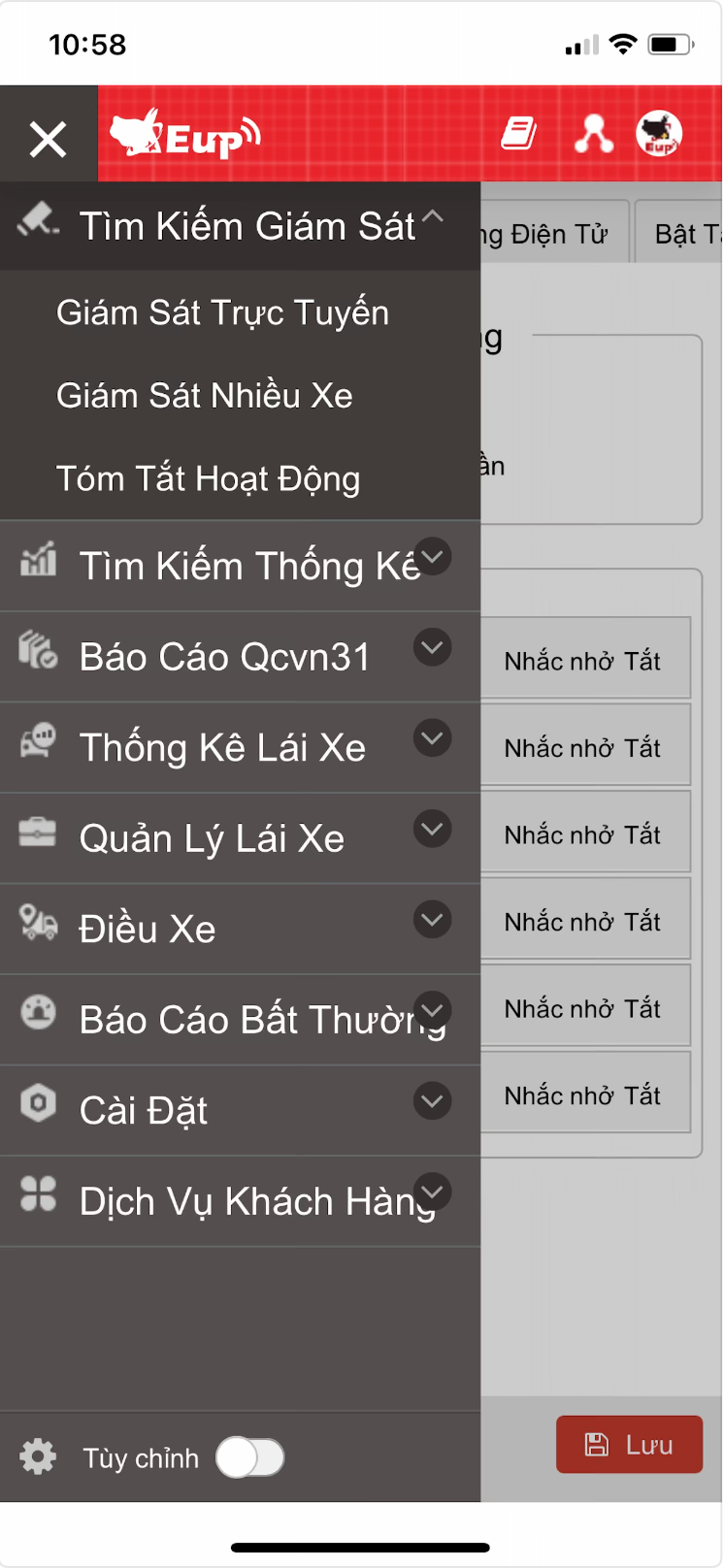Tap the Eup account avatar icon
This screenshot has width=724, height=1568.
pyautogui.click(x=659, y=134)
